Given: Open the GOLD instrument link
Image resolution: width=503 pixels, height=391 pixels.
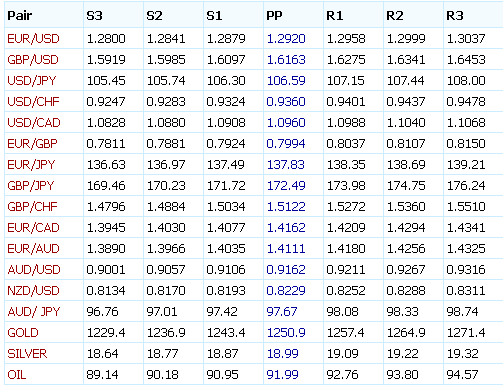Looking at the screenshot, I should coord(23,333).
